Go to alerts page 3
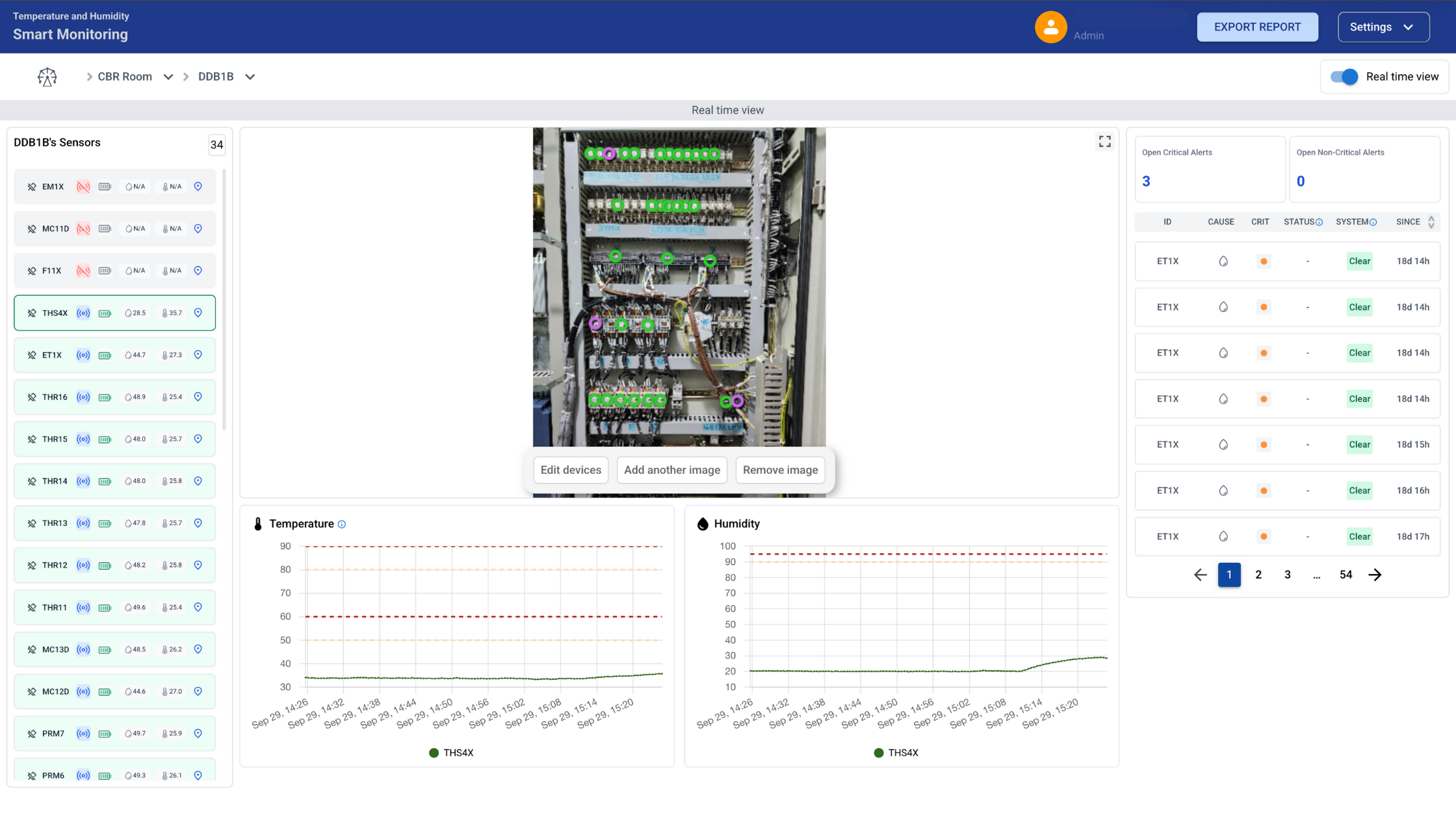This screenshot has height=819, width=1456. (1288, 575)
